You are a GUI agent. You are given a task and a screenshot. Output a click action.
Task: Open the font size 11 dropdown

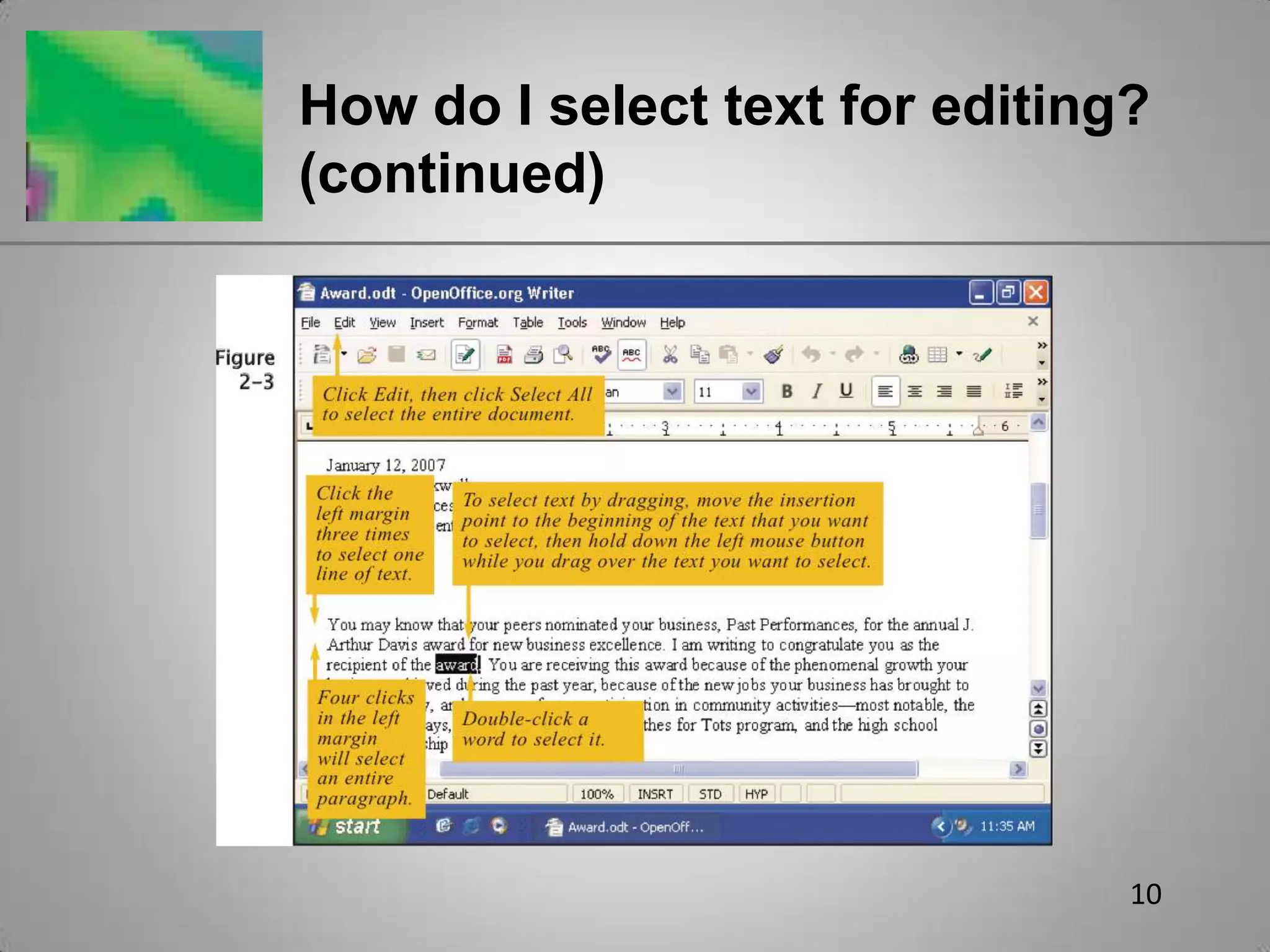tap(751, 392)
